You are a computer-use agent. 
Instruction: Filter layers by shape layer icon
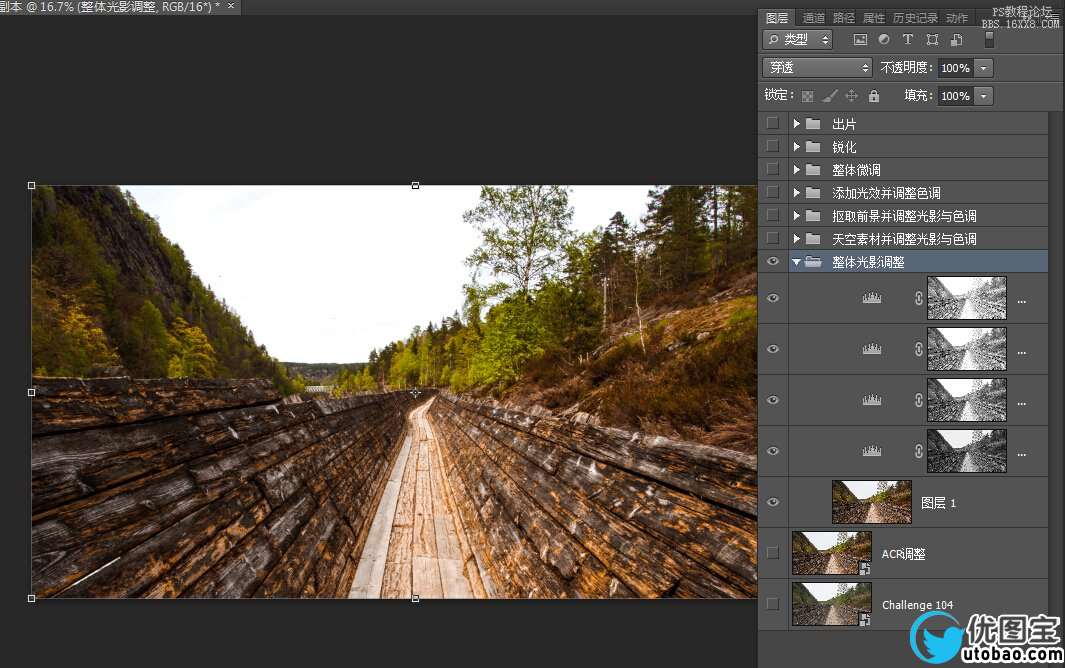(x=932, y=39)
